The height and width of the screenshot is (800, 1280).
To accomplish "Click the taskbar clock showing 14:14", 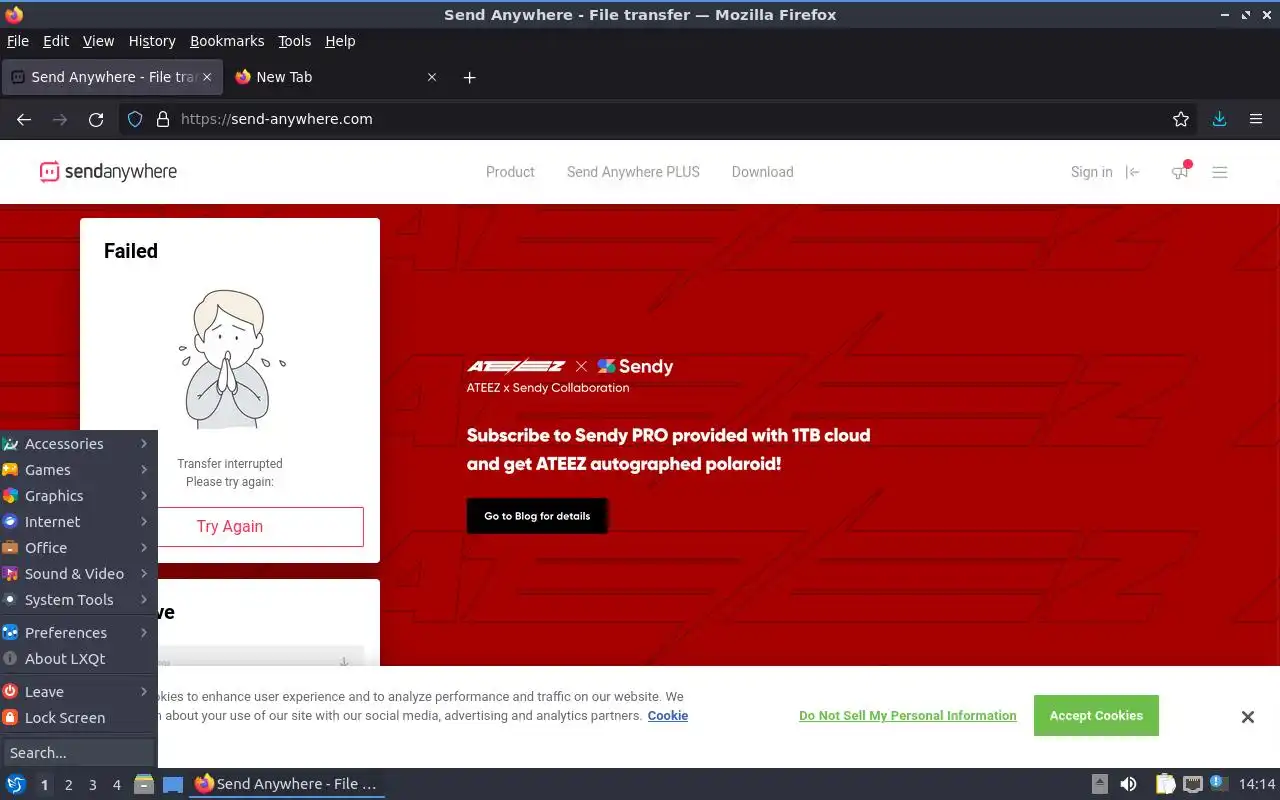I will (x=1257, y=784).
